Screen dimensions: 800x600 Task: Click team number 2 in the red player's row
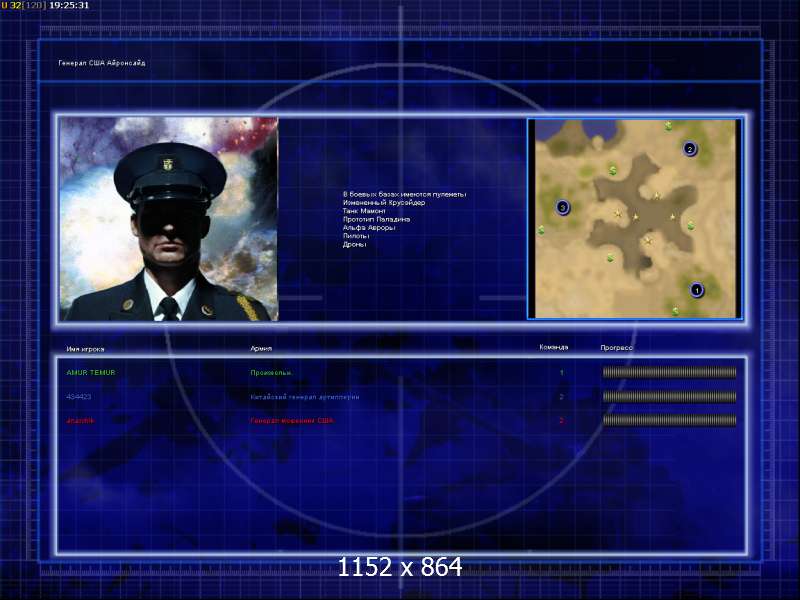tap(562, 421)
